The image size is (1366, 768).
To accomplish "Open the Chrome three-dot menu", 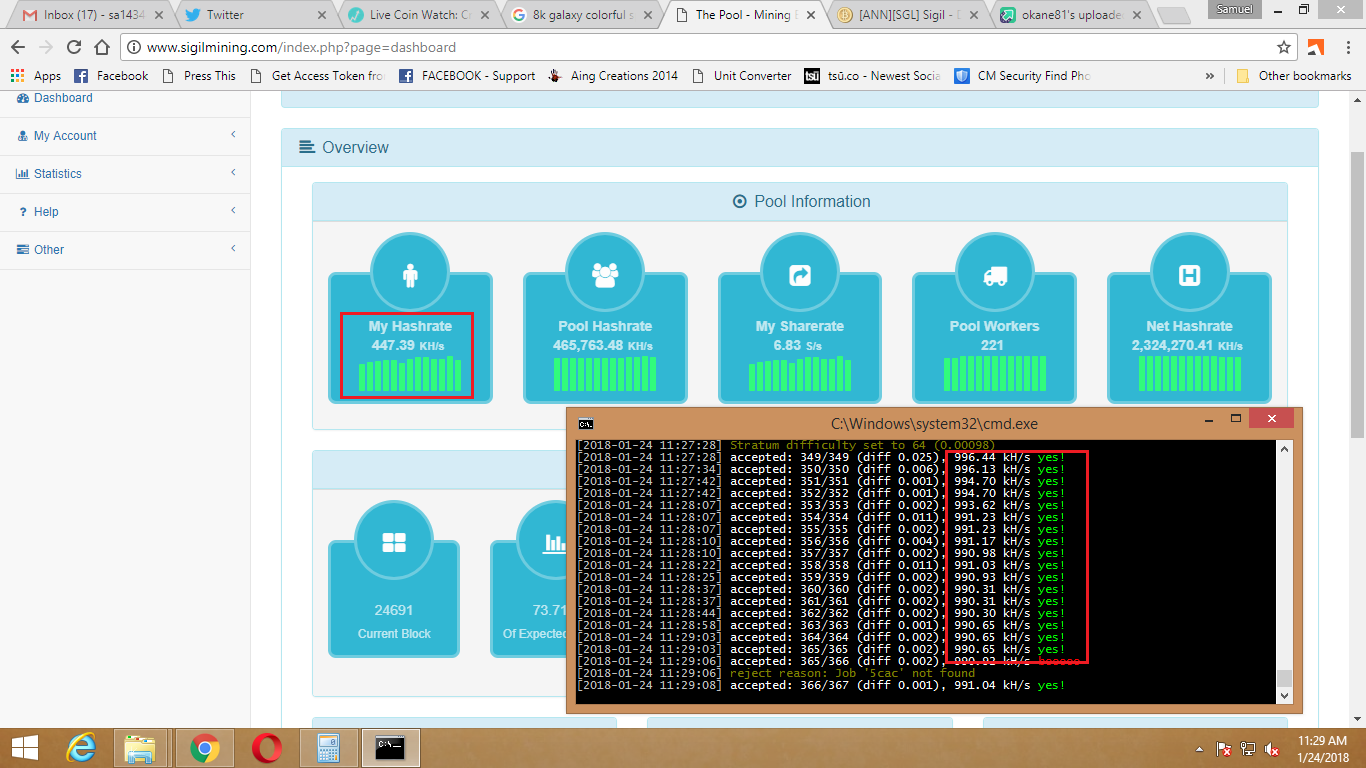I will click(1348, 47).
